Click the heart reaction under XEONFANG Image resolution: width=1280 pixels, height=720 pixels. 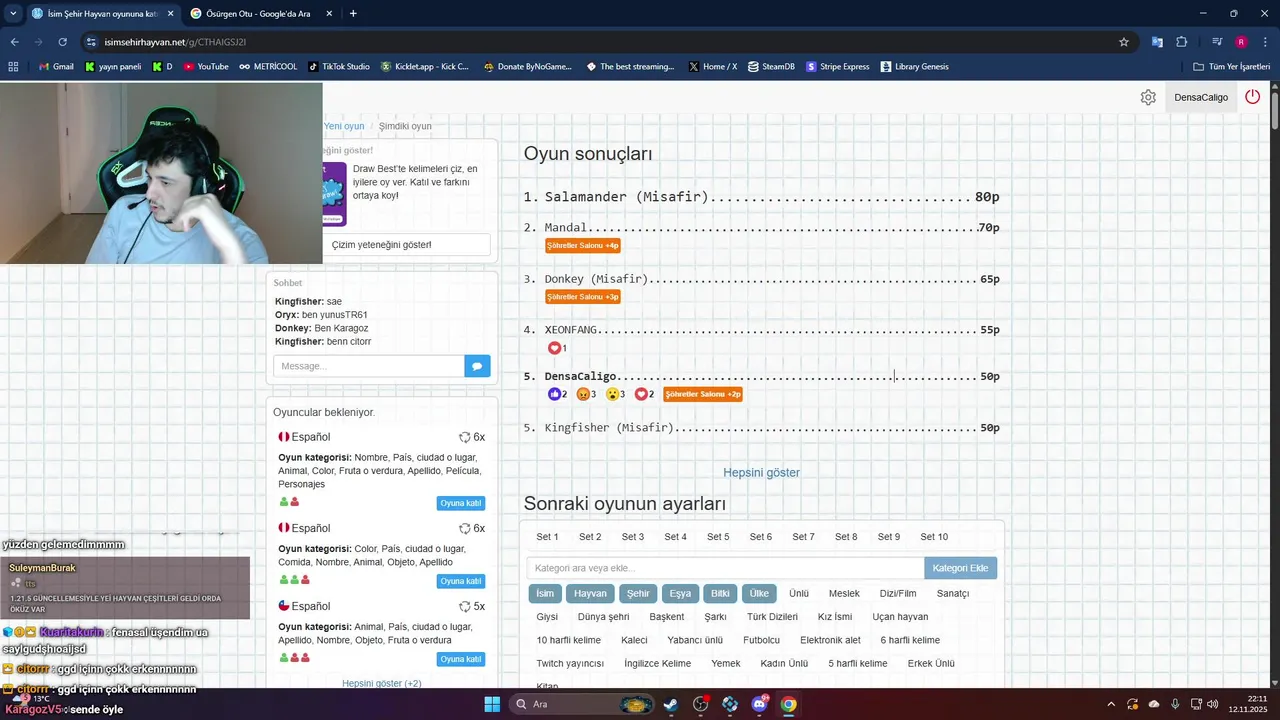[x=555, y=348]
